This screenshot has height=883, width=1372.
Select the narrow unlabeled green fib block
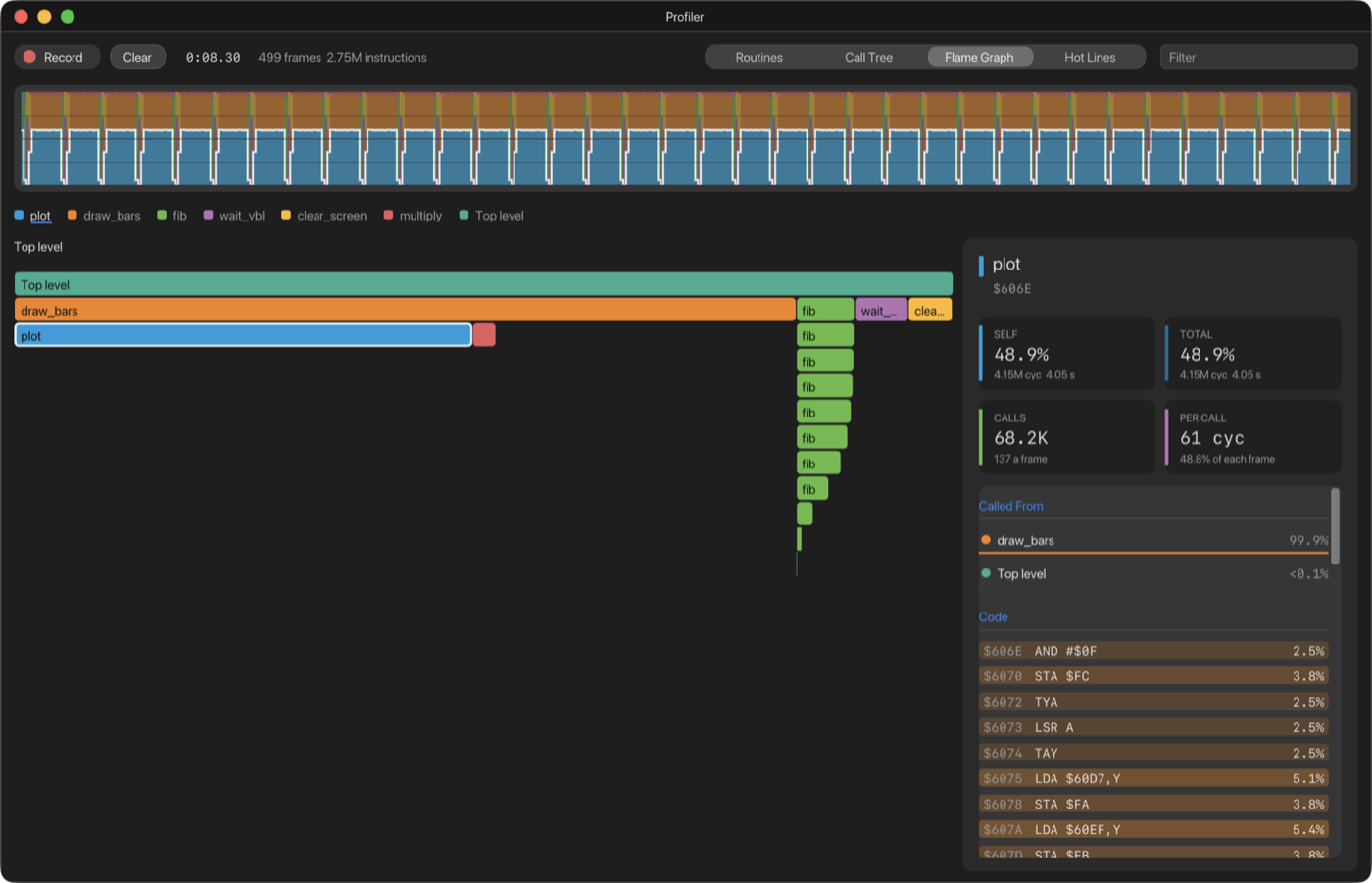pos(805,514)
